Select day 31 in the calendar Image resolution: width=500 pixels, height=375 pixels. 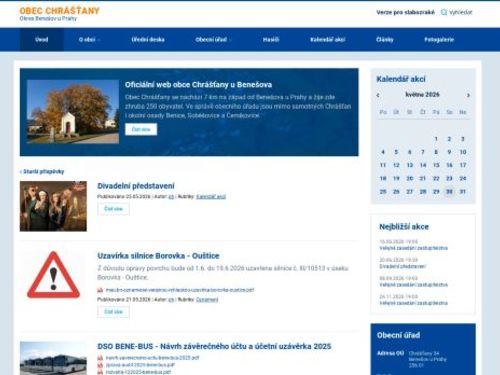click(463, 192)
